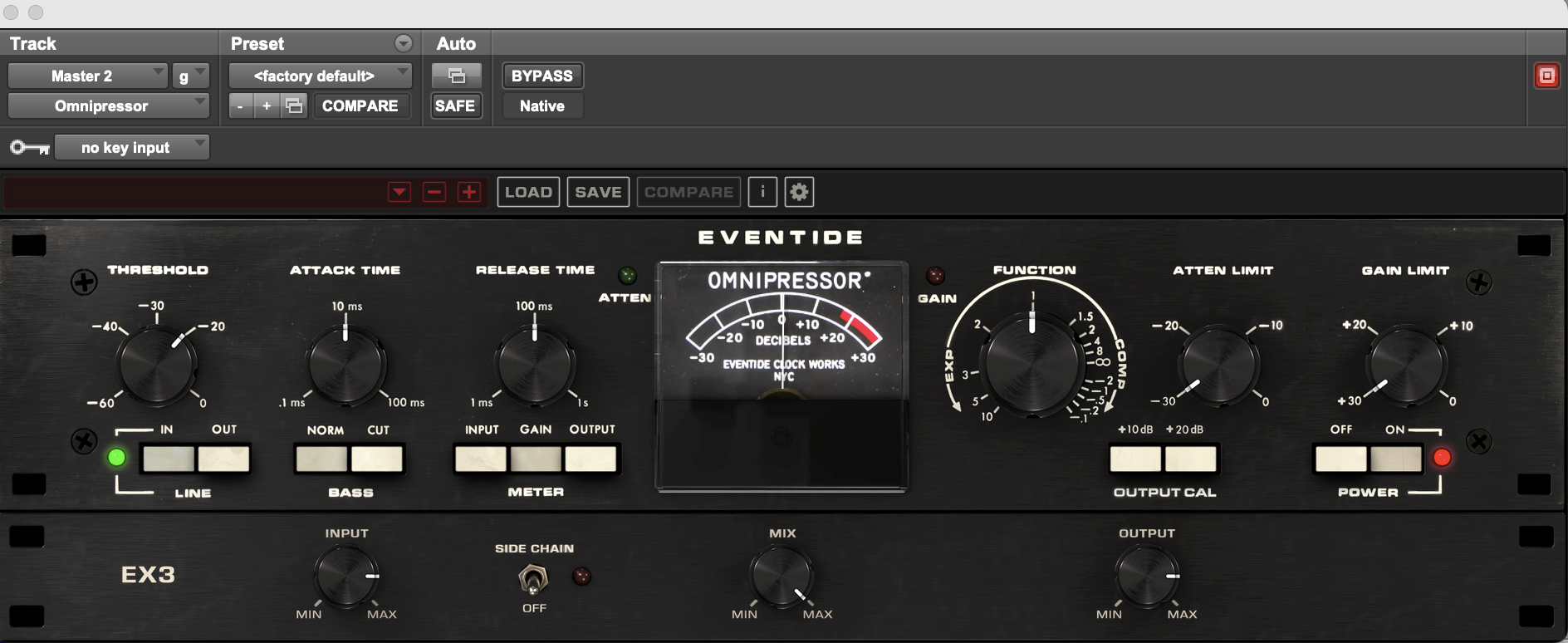1568x643 pixels.
Task: Enable +20dB OUTPUT CAL switch
Action: click(1191, 459)
